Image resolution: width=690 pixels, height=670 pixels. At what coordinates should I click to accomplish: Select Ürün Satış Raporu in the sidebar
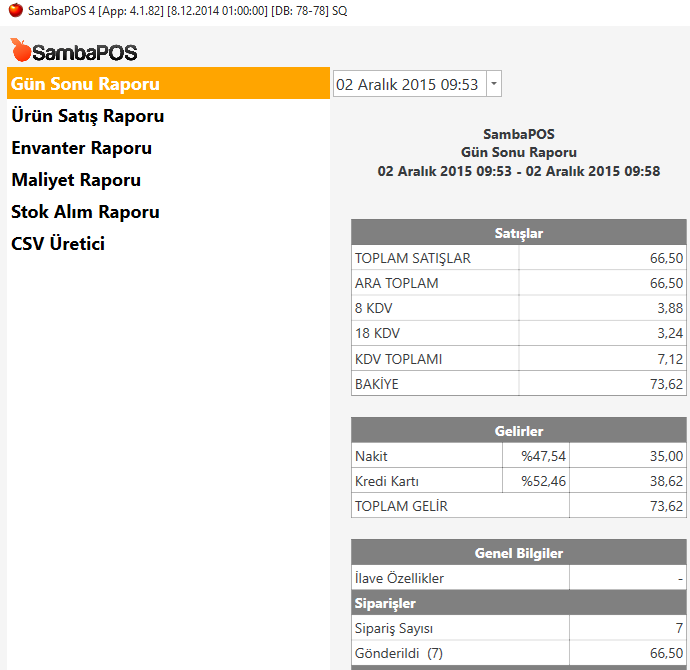[88, 116]
